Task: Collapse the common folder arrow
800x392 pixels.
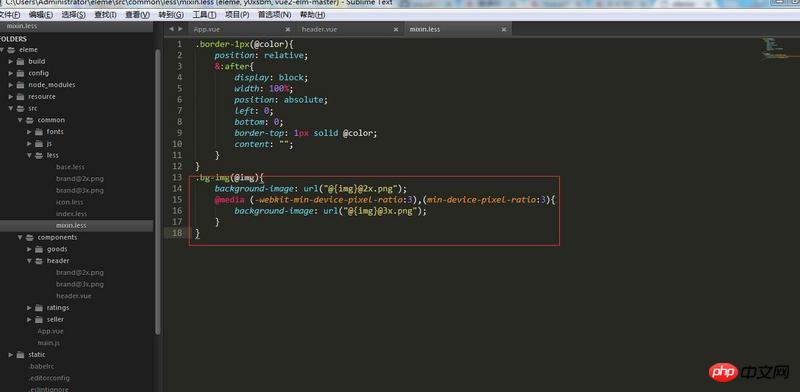Action: click(x=20, y=120)
